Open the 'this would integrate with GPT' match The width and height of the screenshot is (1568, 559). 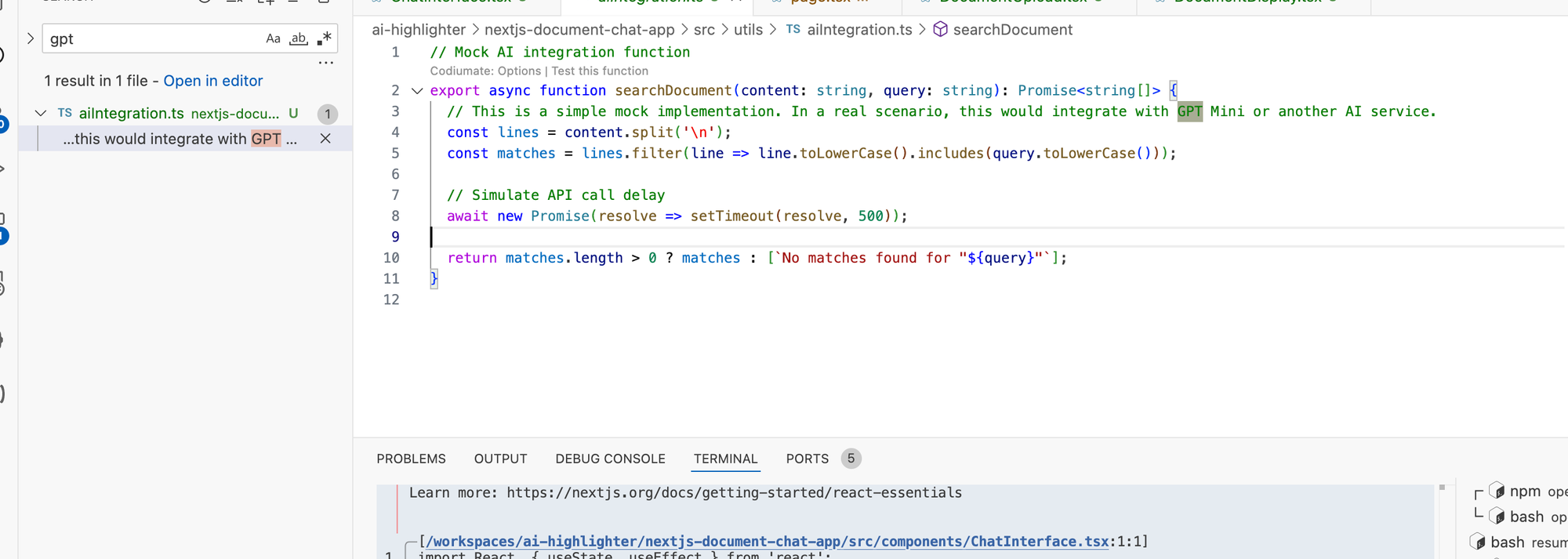click(180, 139)
